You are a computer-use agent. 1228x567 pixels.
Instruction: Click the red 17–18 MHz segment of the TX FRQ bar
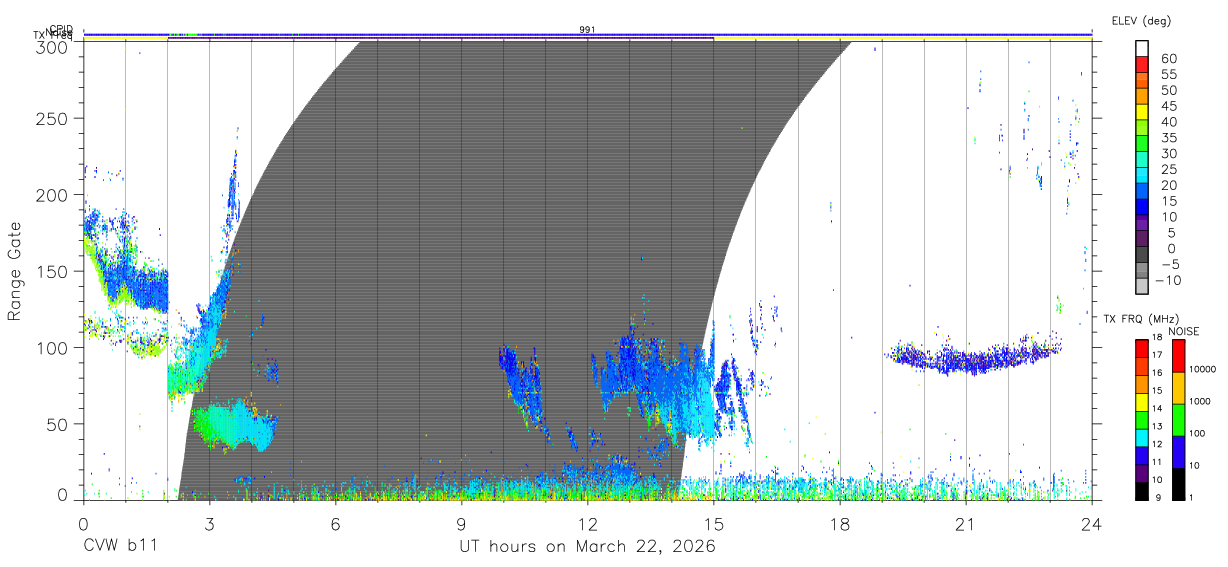click(1142, 347)
